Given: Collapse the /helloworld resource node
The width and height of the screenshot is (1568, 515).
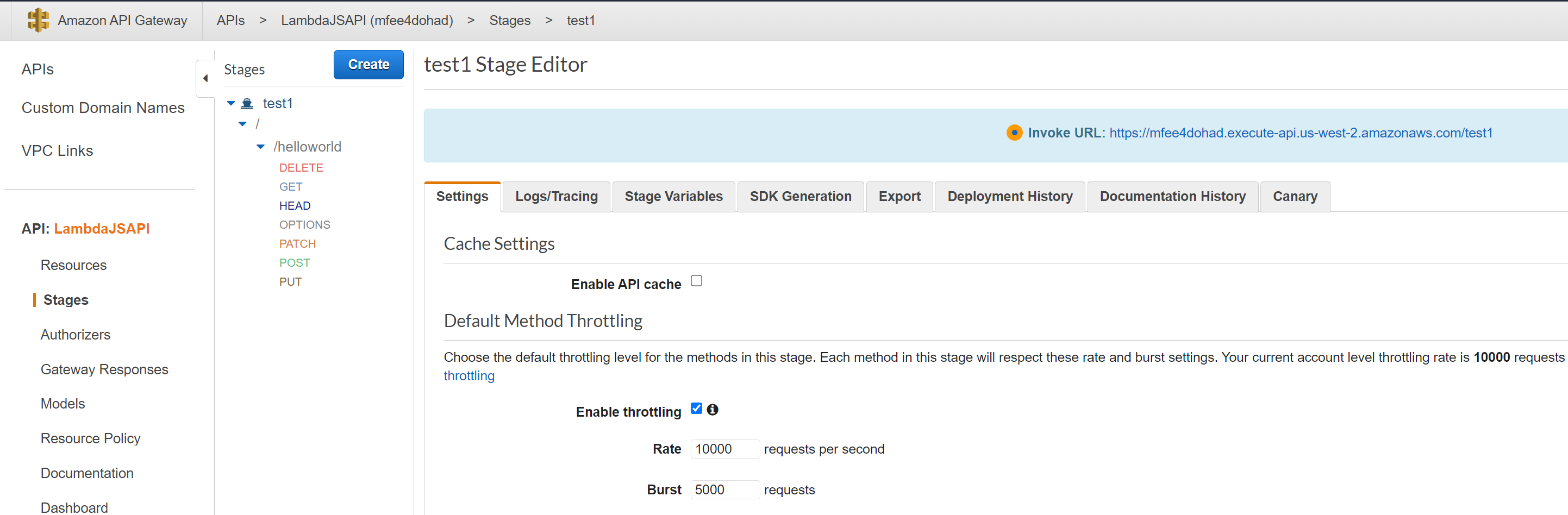Looking at the screenshot, I should point(260,147).
